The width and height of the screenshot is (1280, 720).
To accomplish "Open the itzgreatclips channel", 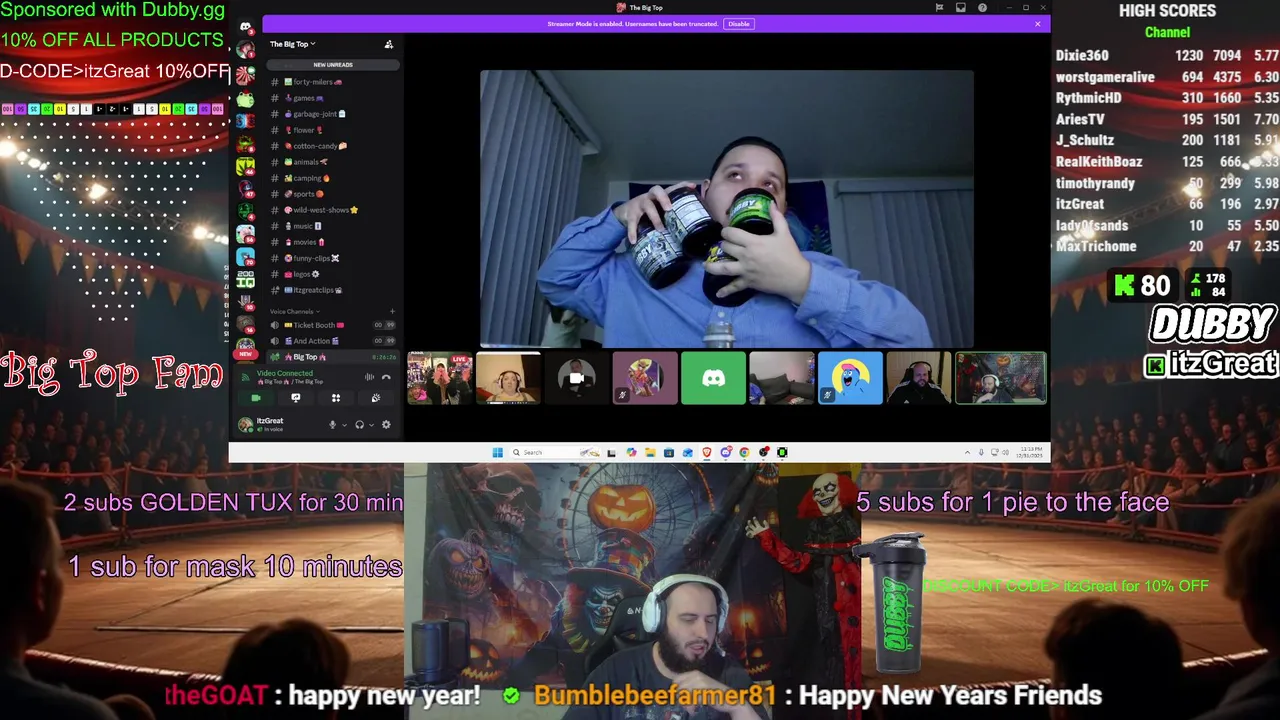I will [x=334, y=290].
